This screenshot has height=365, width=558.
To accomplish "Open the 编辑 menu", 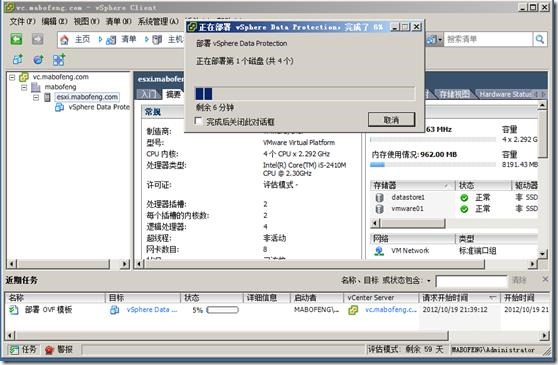I will click(54, 21).
